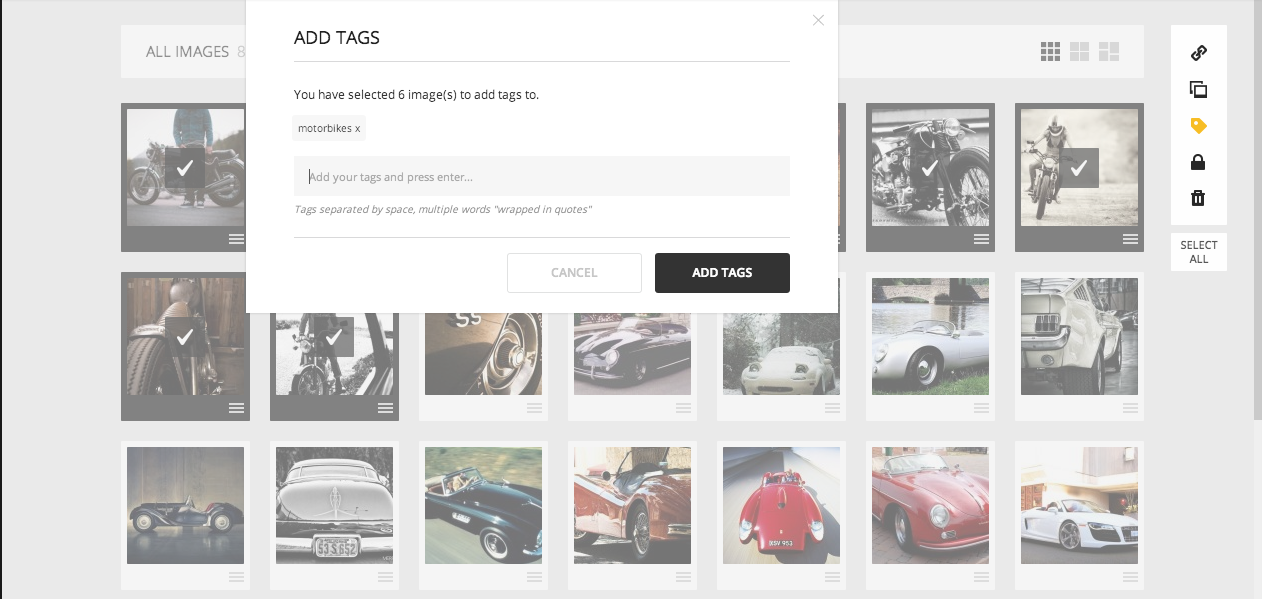Image resolution: width=1262 pixels, height=599 pixels.
Task: Close the Add Tags dialog with the X
Action: coord(818,20)
